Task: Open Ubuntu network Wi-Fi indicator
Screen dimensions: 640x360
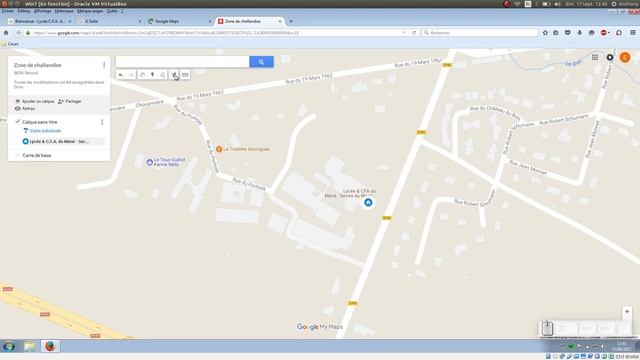Action: click(x=517, y=4)
